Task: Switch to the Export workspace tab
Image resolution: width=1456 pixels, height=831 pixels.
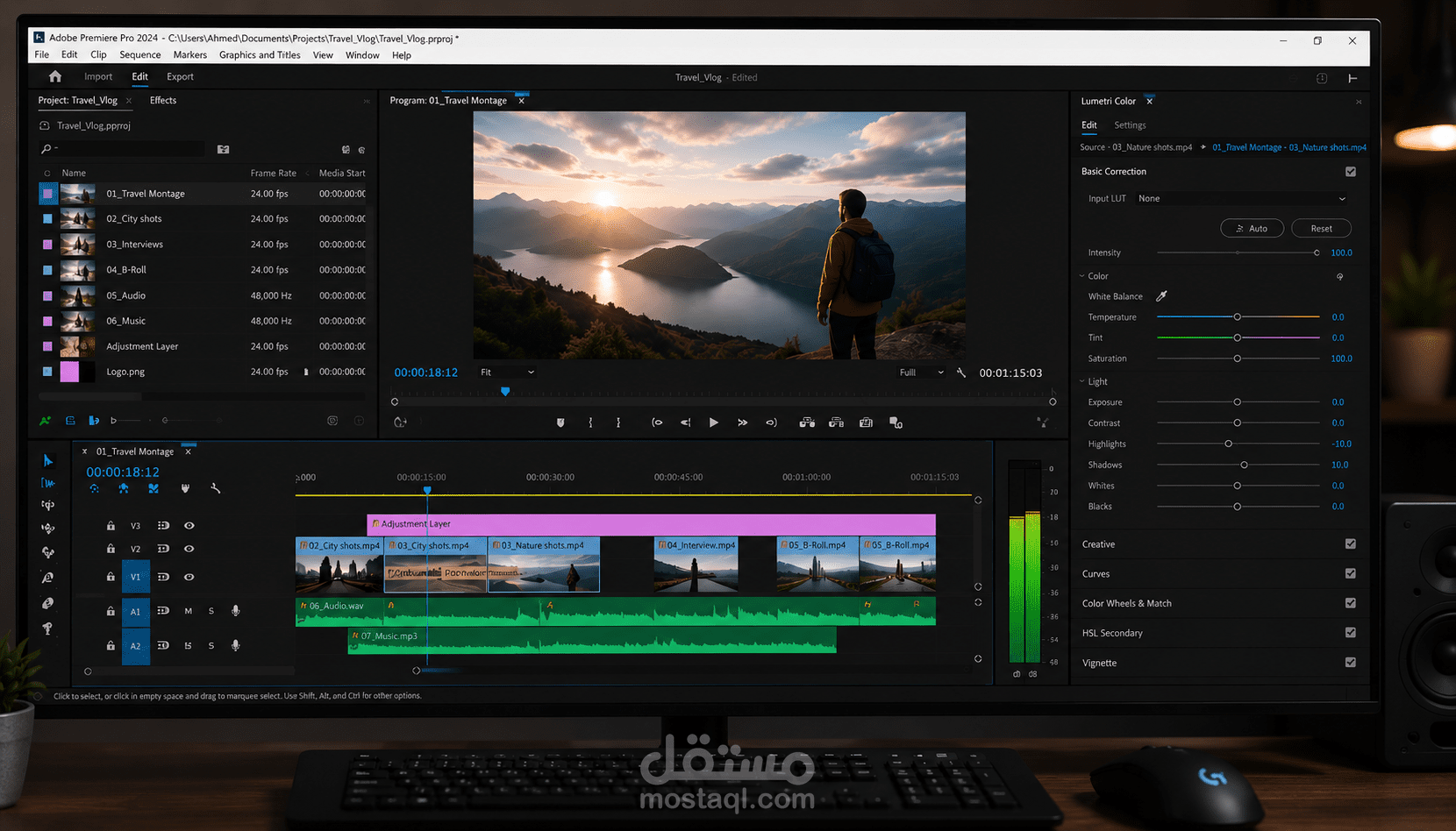Action: (180, 77)
